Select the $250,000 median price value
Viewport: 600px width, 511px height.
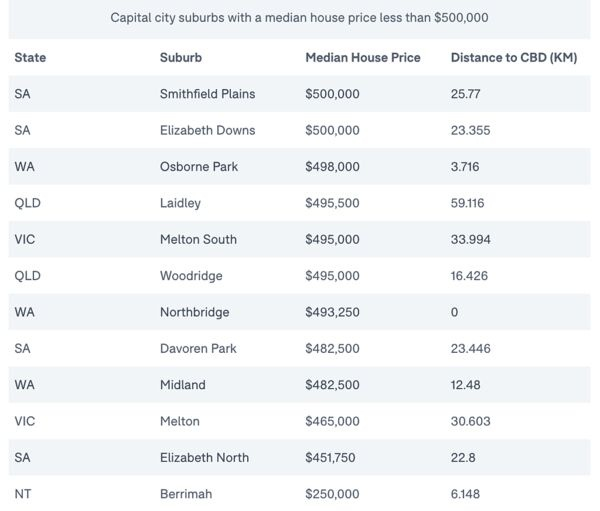[332, 494]
